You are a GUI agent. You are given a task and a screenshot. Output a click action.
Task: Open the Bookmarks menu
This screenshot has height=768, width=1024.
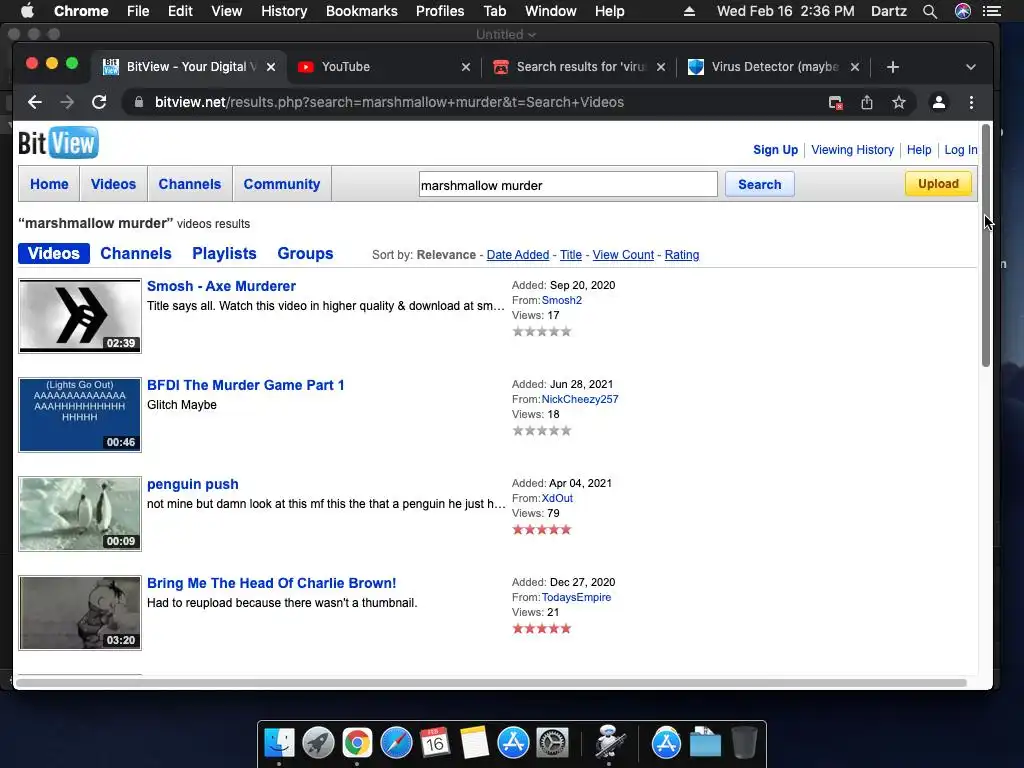pyautogui.click(x=362, y=11)
